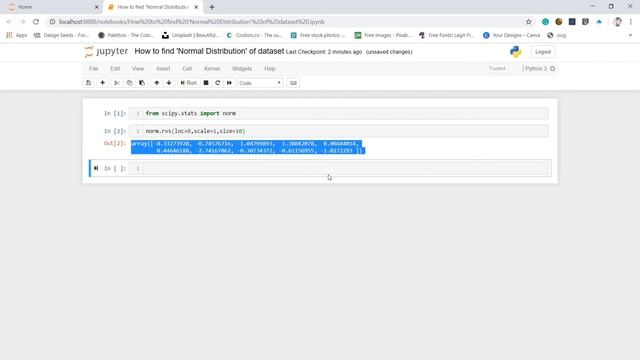Move selected cell up arrow
640x360 pixels.
click(x=156, y=83)
